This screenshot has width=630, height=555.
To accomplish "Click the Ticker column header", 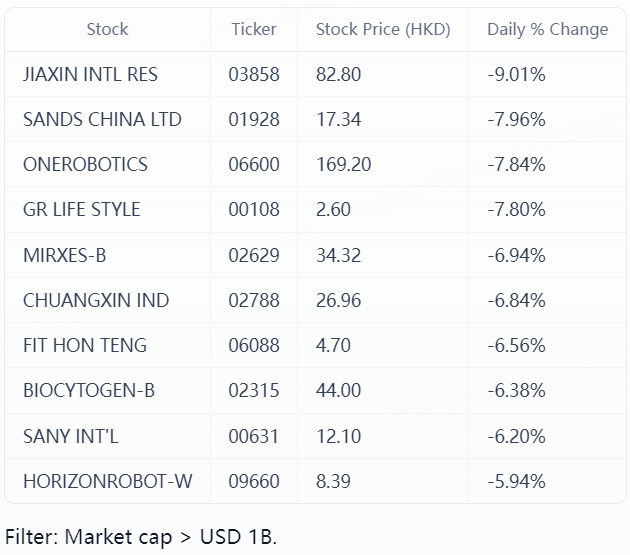I will [254, 29].
